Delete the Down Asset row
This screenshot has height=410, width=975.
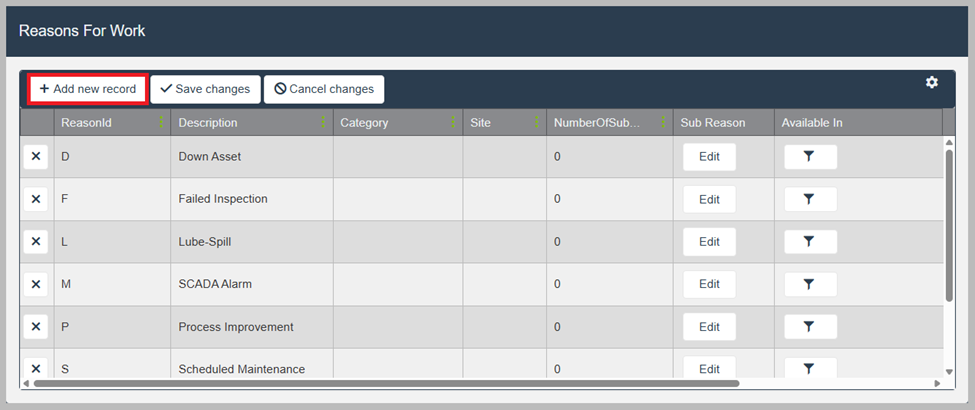point(36,157)
